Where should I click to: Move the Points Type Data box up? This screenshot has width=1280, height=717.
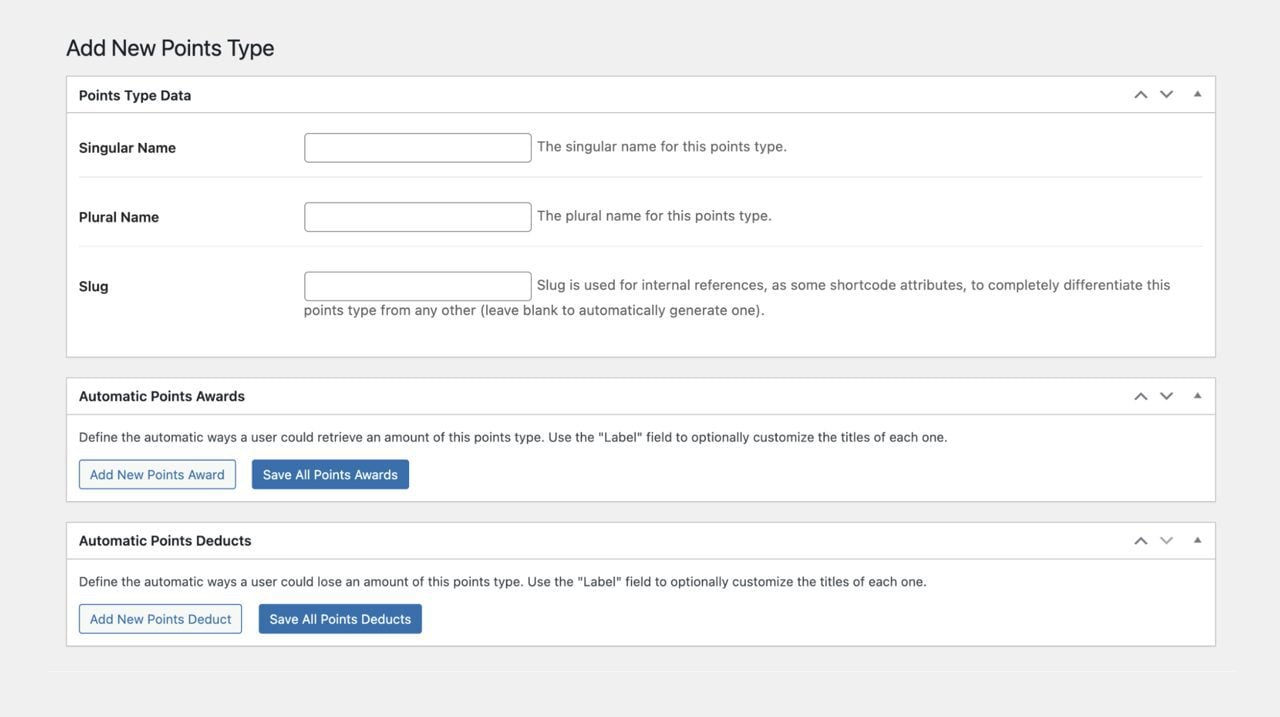1137,92
